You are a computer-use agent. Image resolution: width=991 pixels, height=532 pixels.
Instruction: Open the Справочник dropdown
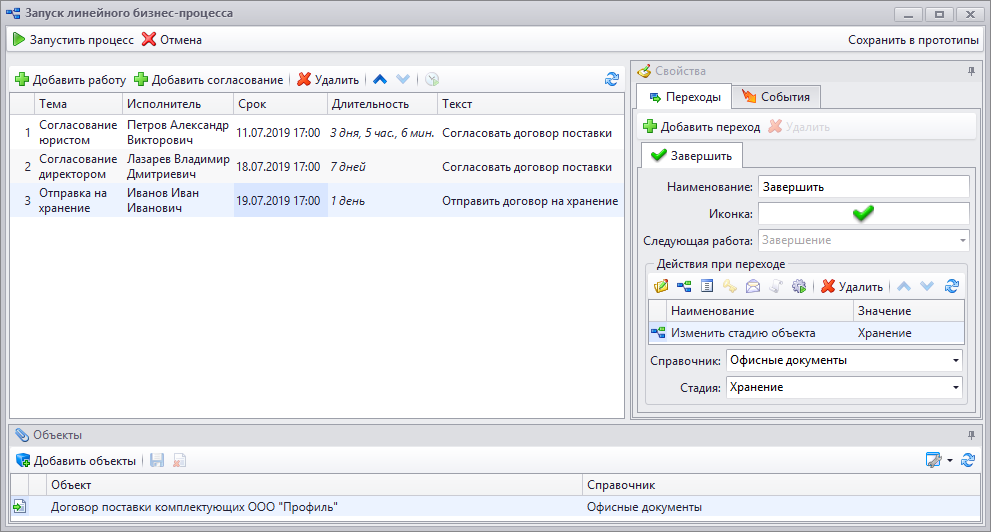point(956,360)
